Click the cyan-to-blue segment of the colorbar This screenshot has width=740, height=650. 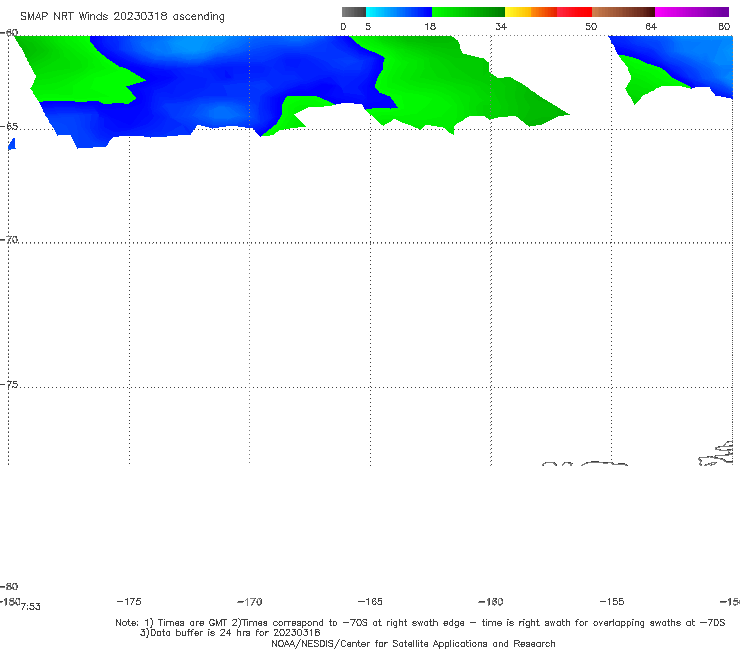tap(399, 12)
